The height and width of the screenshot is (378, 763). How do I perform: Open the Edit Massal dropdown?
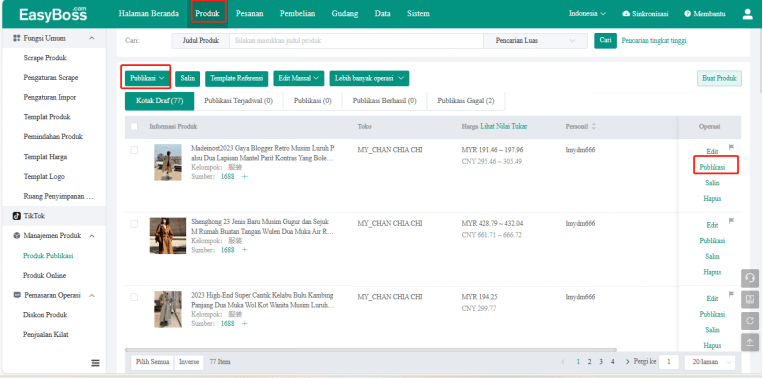click(x=299, y=78)
